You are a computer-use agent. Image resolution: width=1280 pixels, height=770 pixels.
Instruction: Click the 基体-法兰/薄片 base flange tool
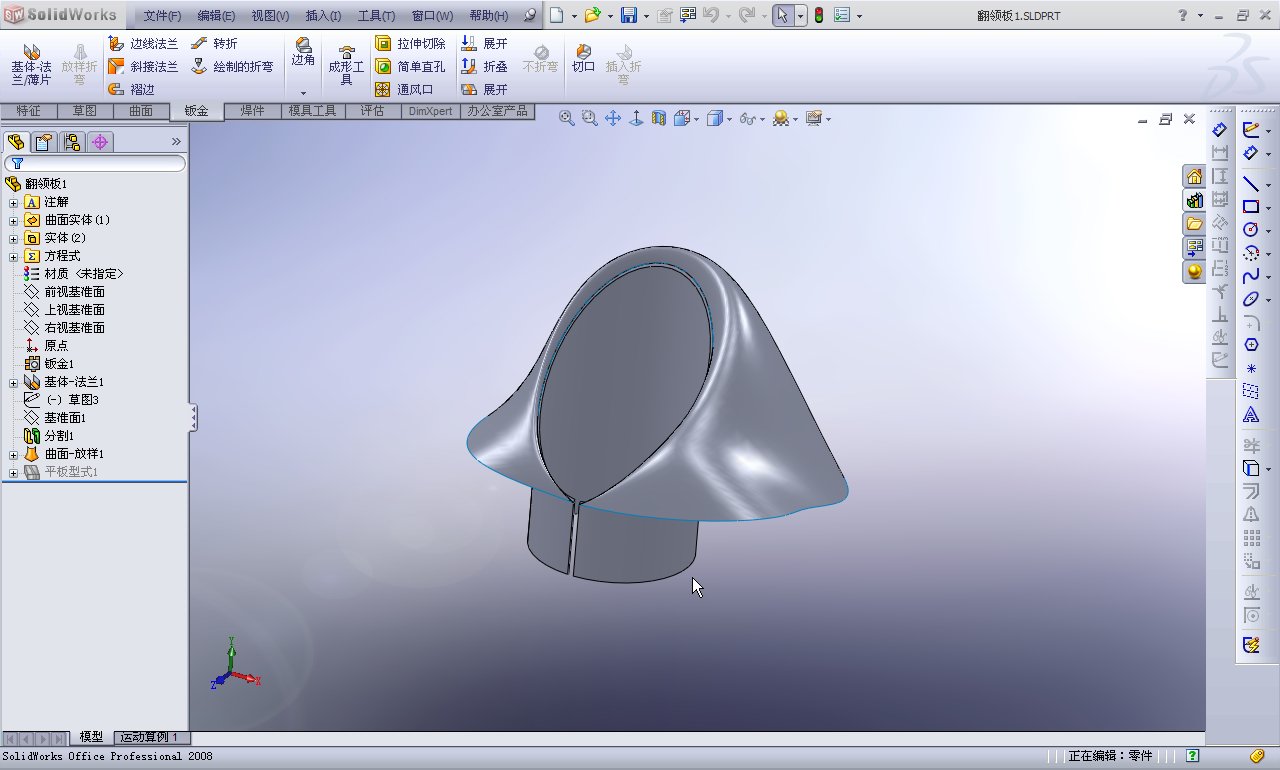point(31,63)
